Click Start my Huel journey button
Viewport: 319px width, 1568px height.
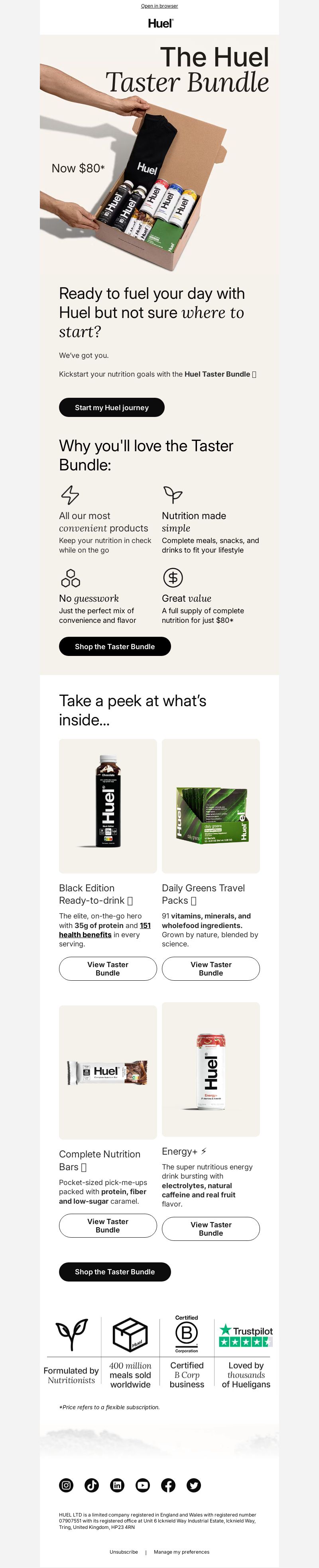(x=112, y=408)
